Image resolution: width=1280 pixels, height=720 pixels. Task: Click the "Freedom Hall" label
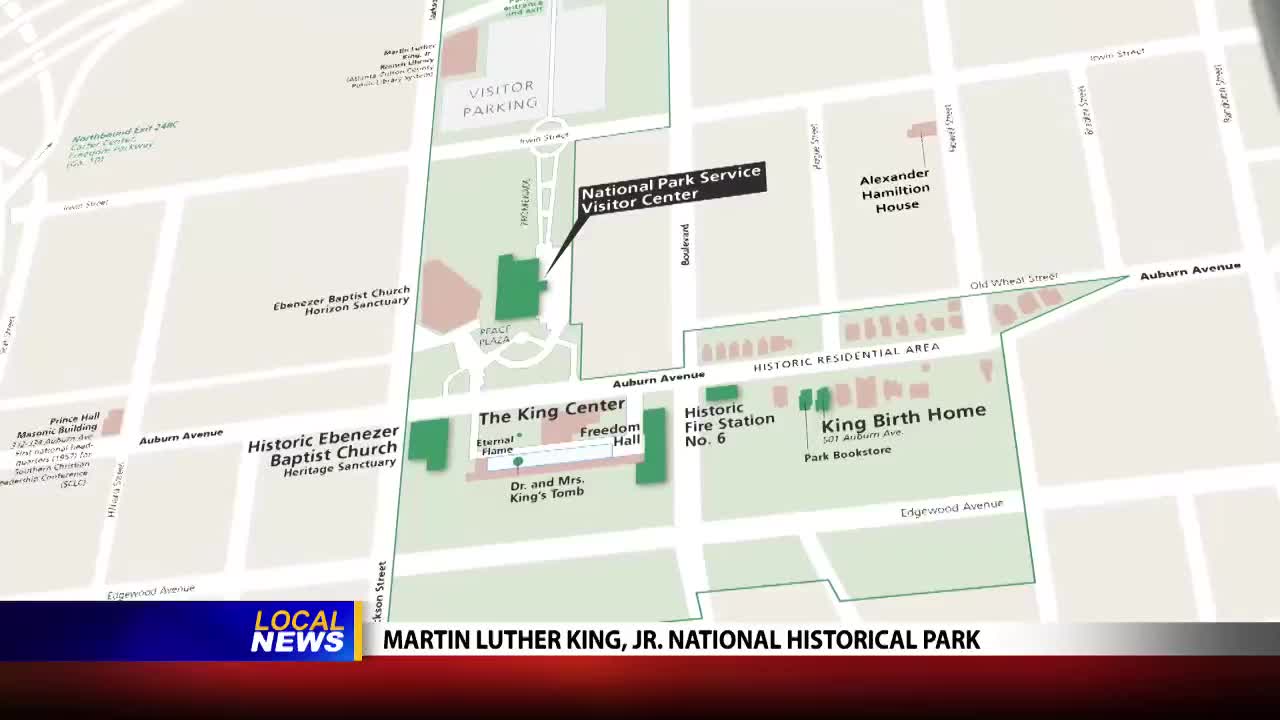click(x=610, y=435)
